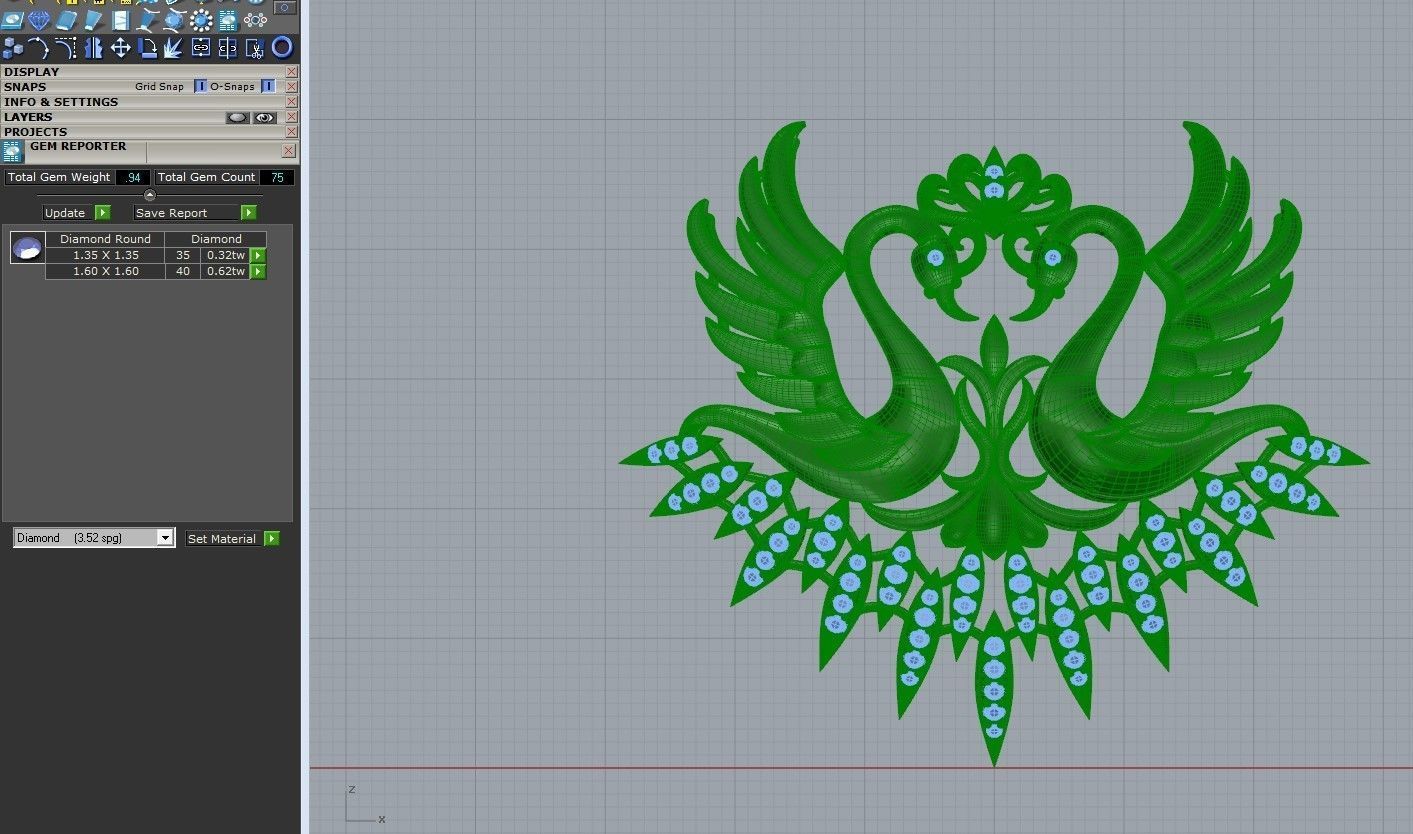Click the 0.62tw weight cell
Viewport: 1413px width, 834px height.
[x=225, y=271]
